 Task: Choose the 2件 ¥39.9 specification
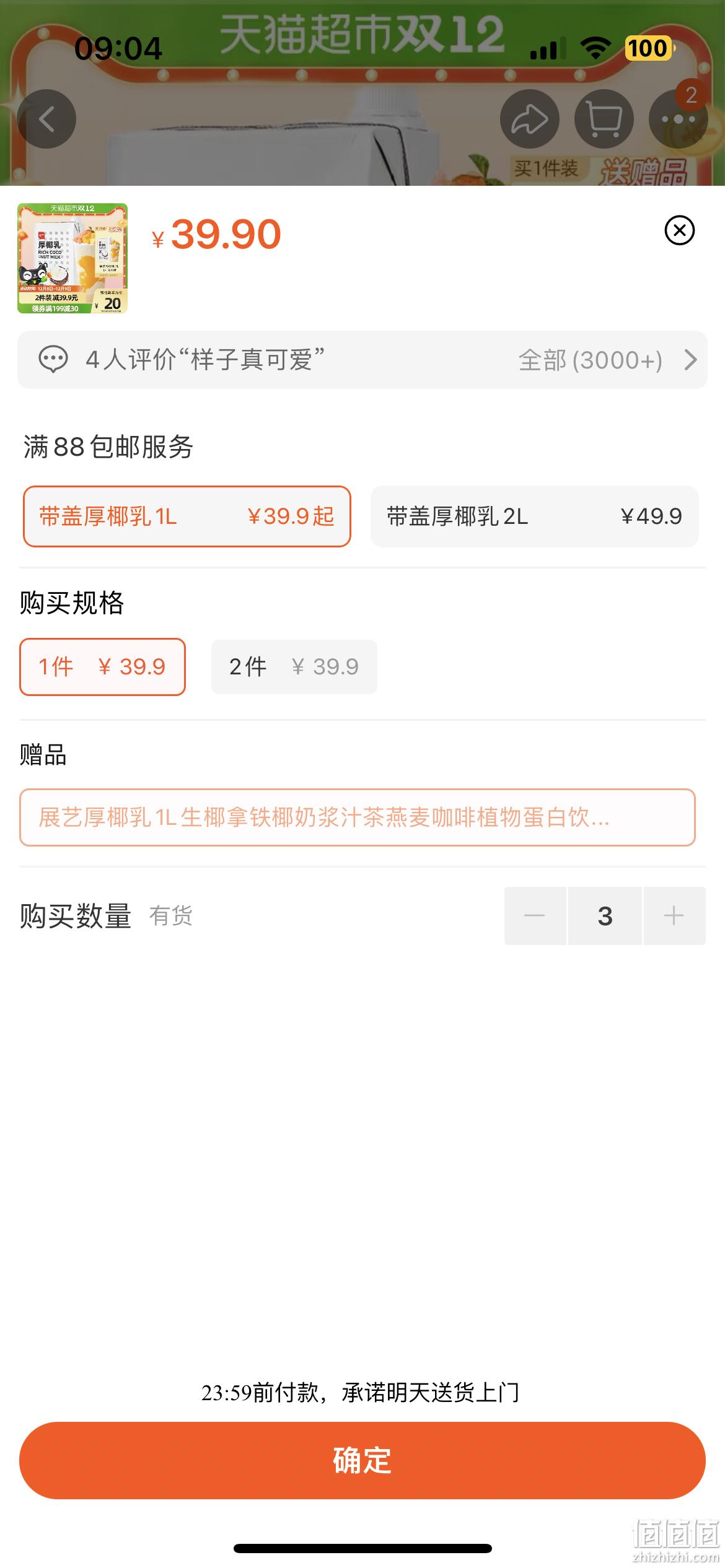(294, 667)
